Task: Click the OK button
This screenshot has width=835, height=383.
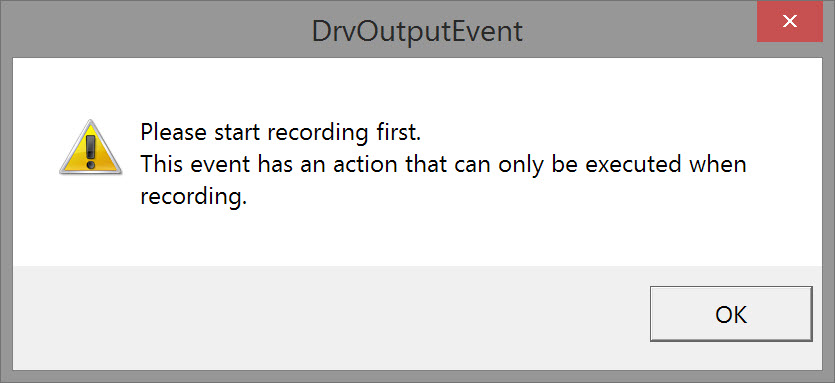Action: [x=731, y=314]
